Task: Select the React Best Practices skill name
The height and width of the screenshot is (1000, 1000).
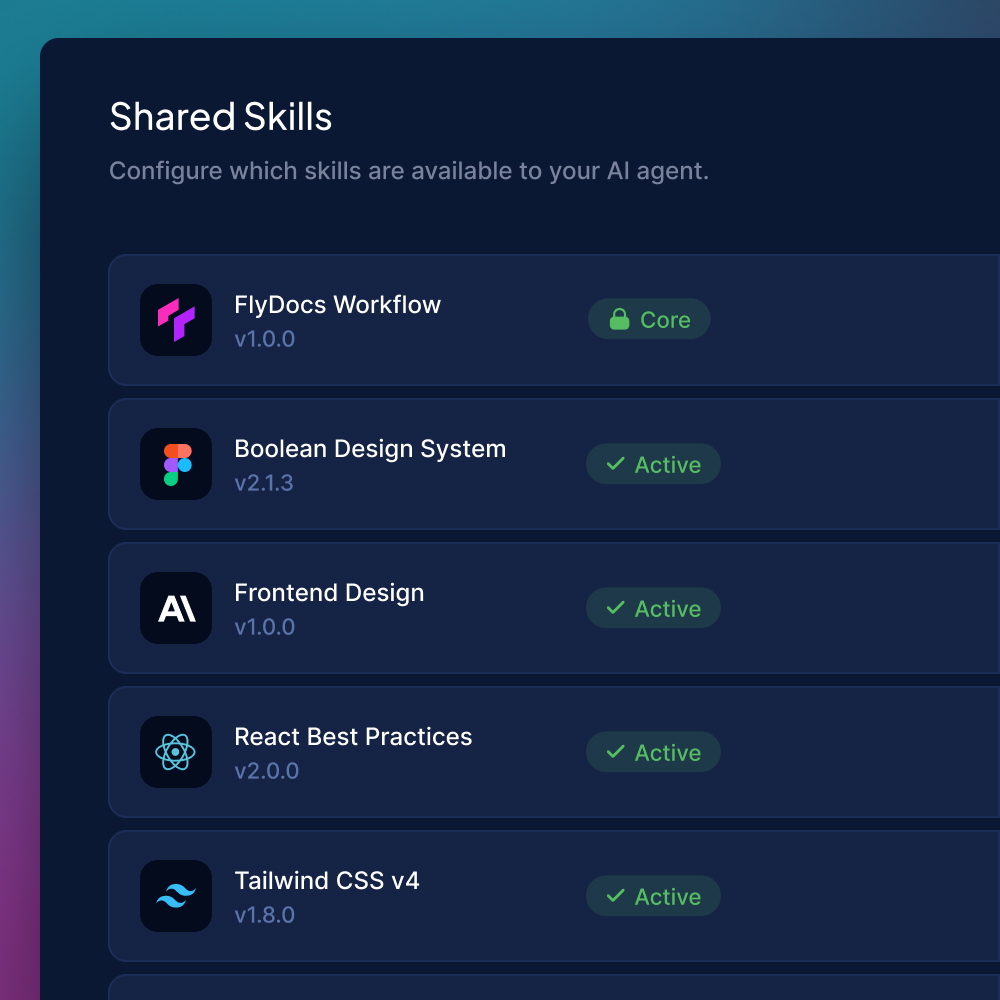Action: tap(353, 737)
